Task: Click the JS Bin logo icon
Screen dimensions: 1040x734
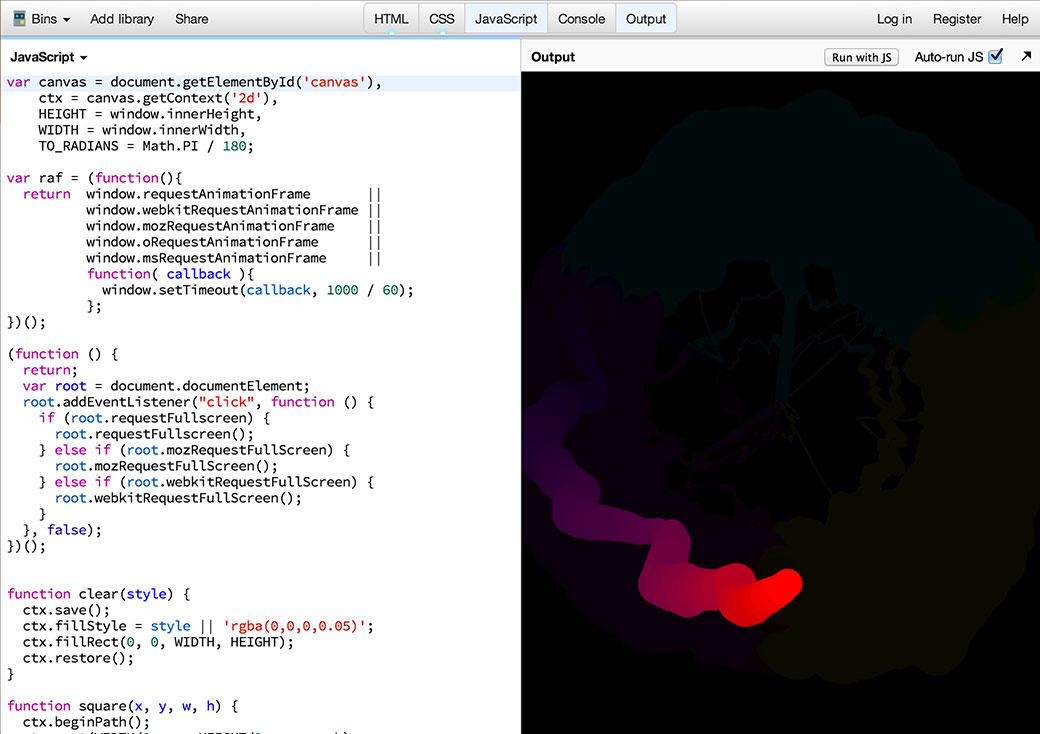Action: click(x=19, y=19)
